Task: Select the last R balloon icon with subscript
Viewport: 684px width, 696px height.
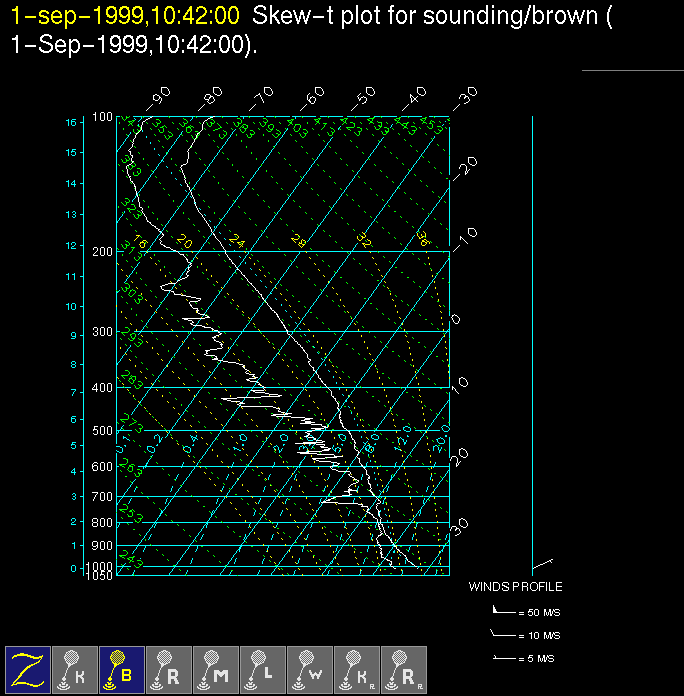Action: tap(404, 668)
